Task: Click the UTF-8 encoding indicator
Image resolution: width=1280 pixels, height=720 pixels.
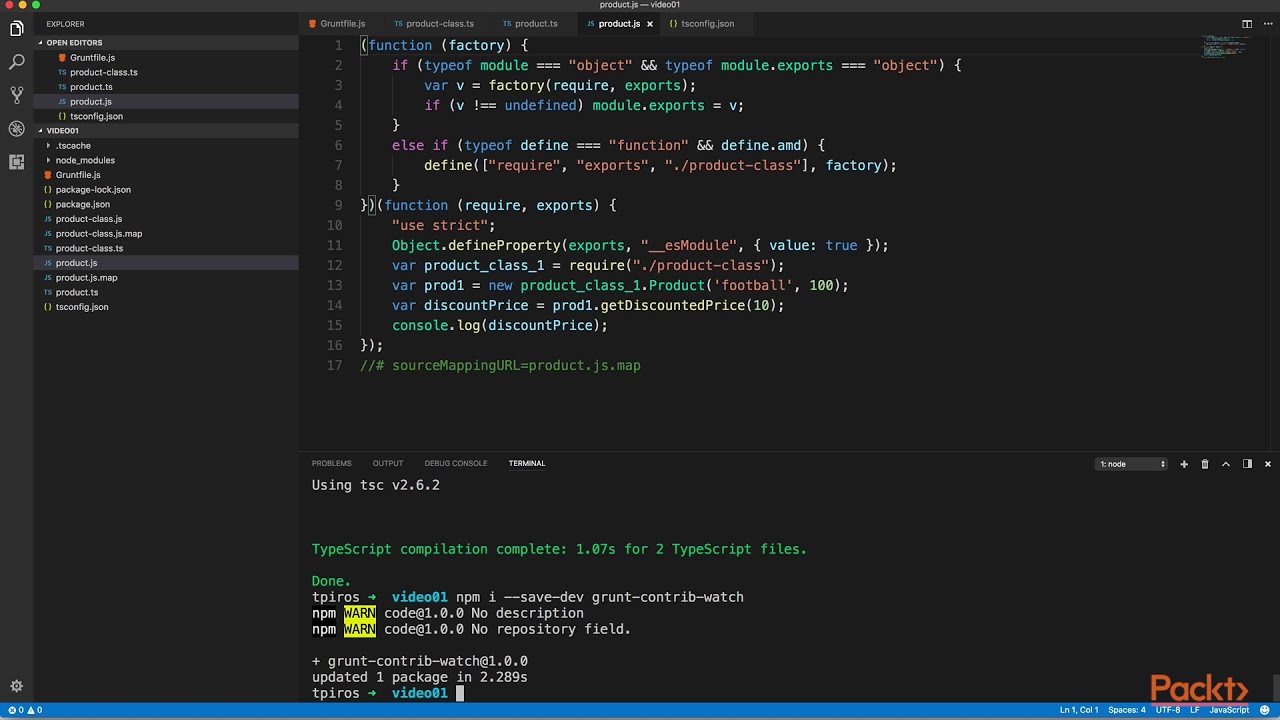Action: coord(1168,710)
